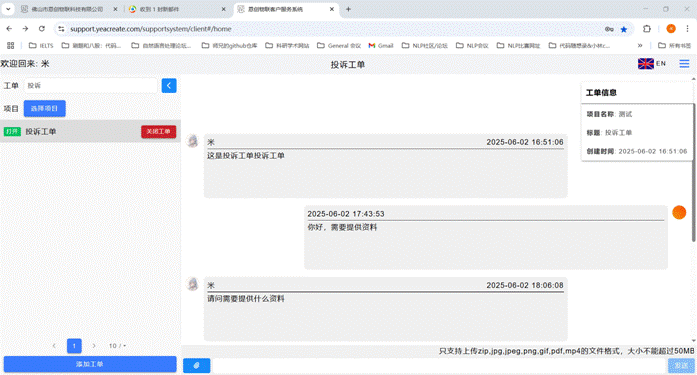
Task: Click the blue 添加工单 button
Action: click(x=90, y=364)
